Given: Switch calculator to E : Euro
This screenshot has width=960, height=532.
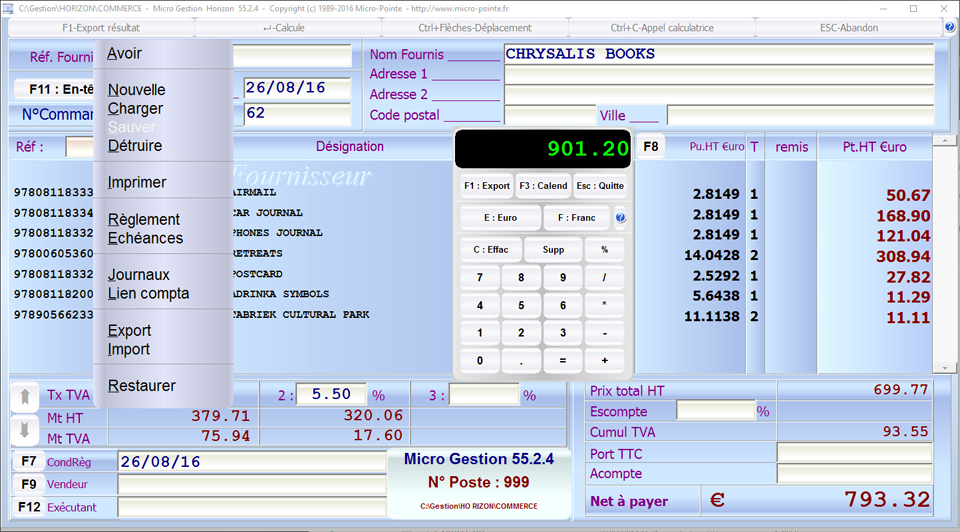Looking at the screenshot, I should 500,218.
